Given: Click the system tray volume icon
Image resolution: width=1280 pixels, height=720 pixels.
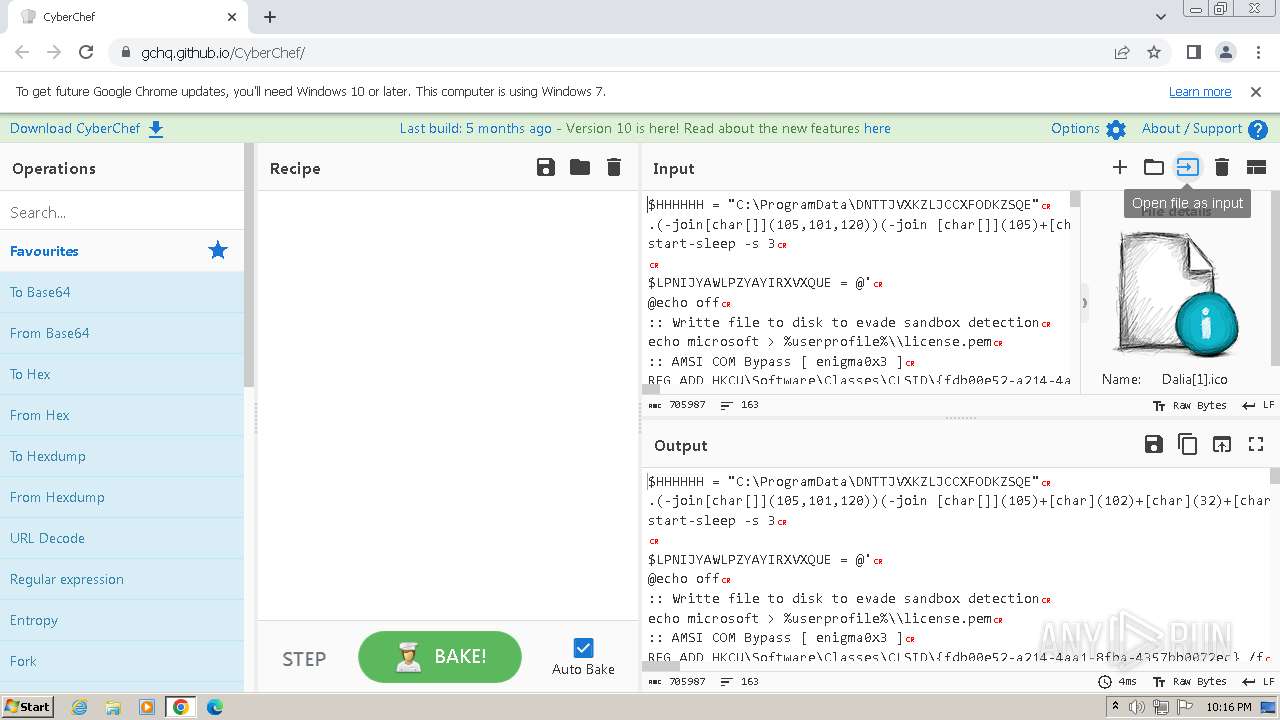Looking at the screenshot, I should pyautogui.click(x=1137, y=707).
